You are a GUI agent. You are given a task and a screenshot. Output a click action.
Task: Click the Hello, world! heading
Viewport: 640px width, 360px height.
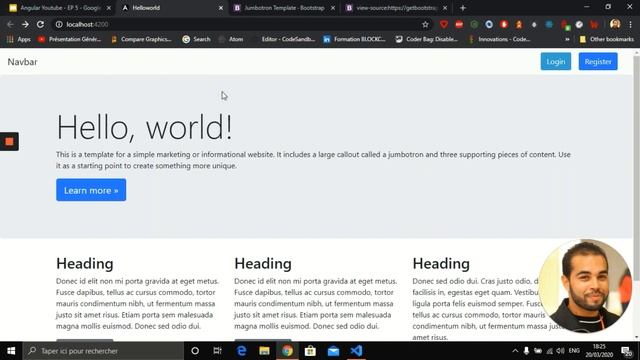[x=144, y=127]
